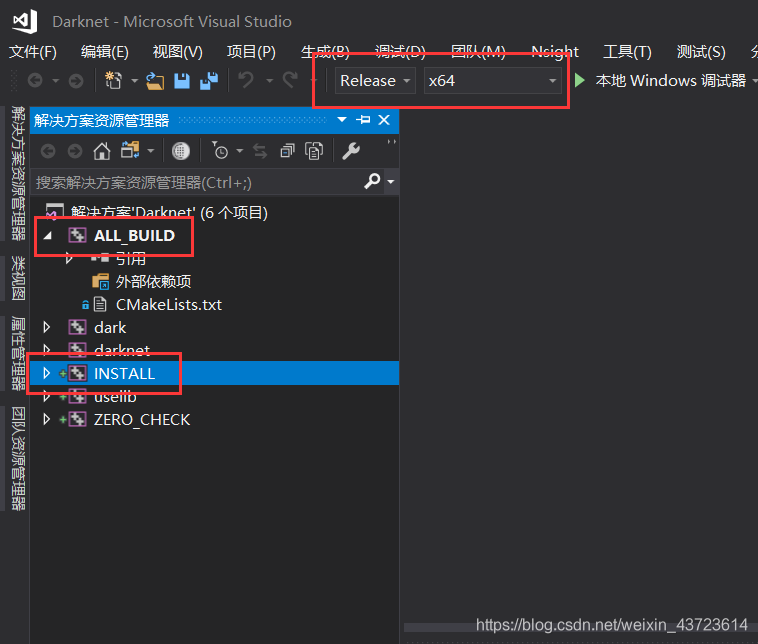Open the new project dropdown arrow
Viewport: 758px width, 644px height.
[x=134, y=81]
